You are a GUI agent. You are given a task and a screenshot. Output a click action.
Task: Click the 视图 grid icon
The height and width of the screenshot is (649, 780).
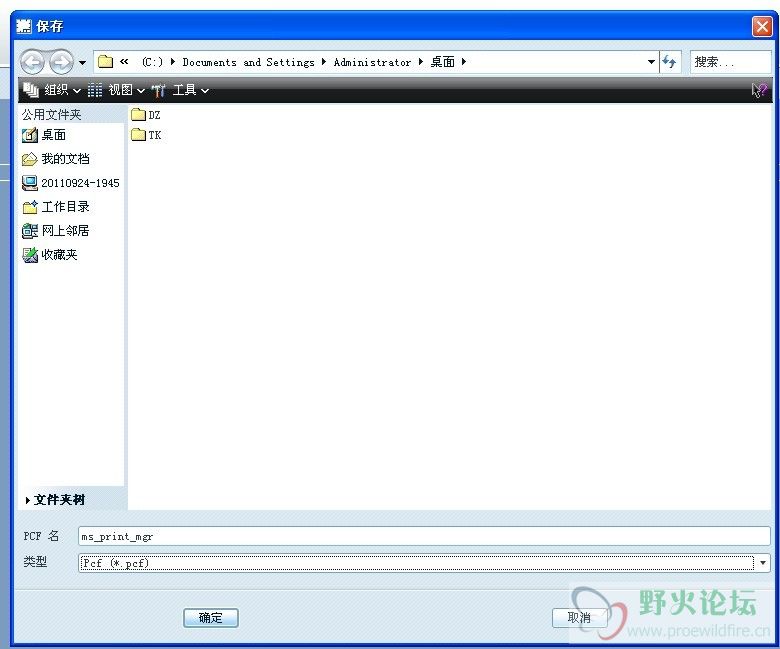[x=95, y=90]
